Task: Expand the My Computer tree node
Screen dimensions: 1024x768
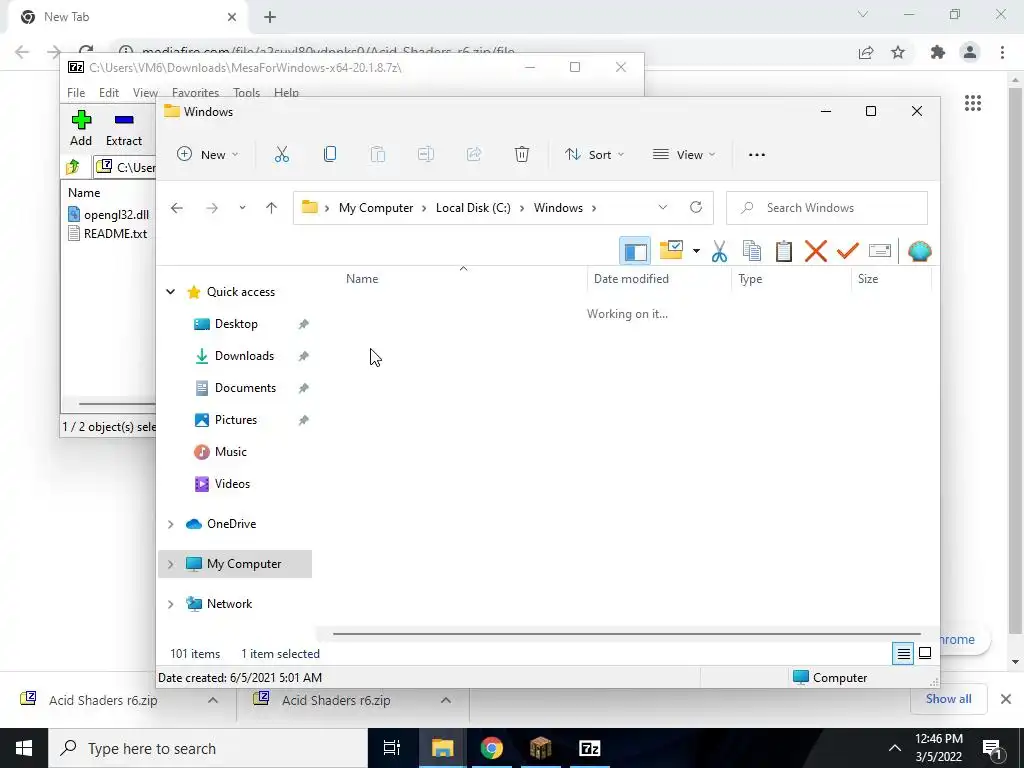Action: 170,564
